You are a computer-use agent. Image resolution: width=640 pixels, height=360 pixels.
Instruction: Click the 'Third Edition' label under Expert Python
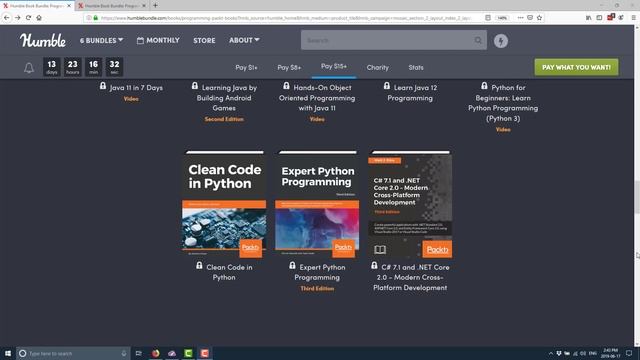click(317, 289)
